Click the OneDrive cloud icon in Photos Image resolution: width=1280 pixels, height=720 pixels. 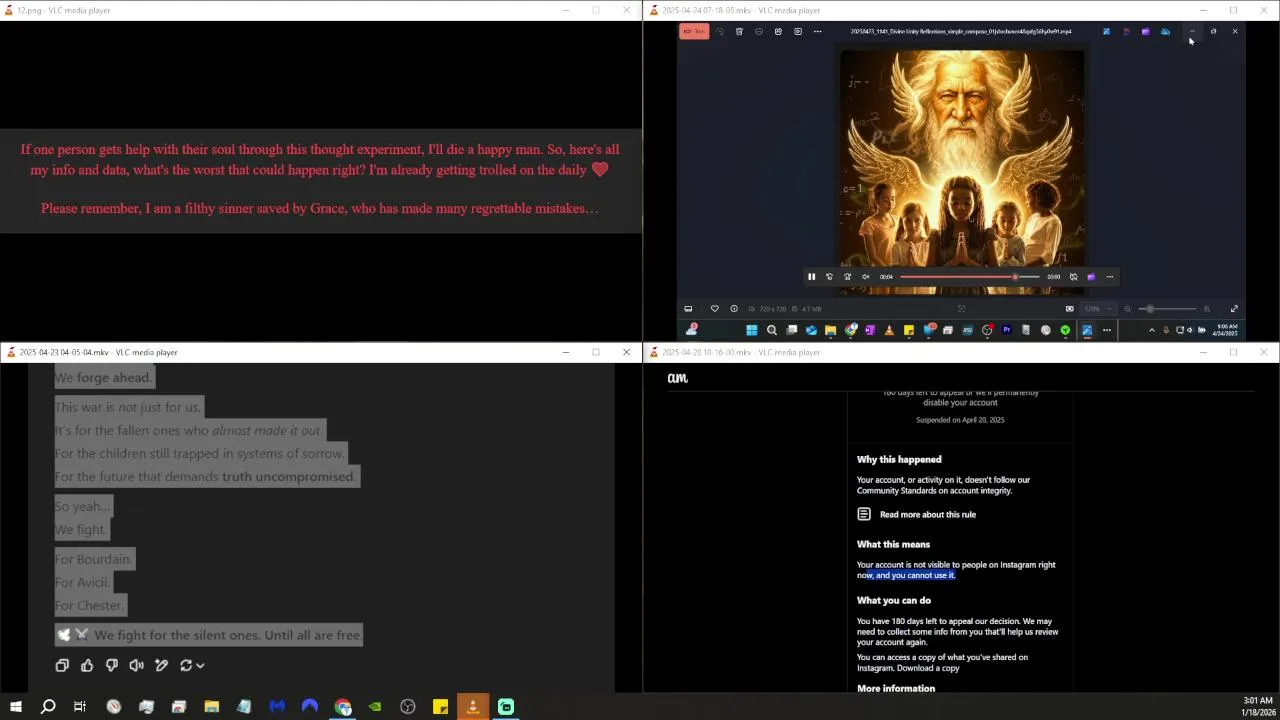(1165, 31)
